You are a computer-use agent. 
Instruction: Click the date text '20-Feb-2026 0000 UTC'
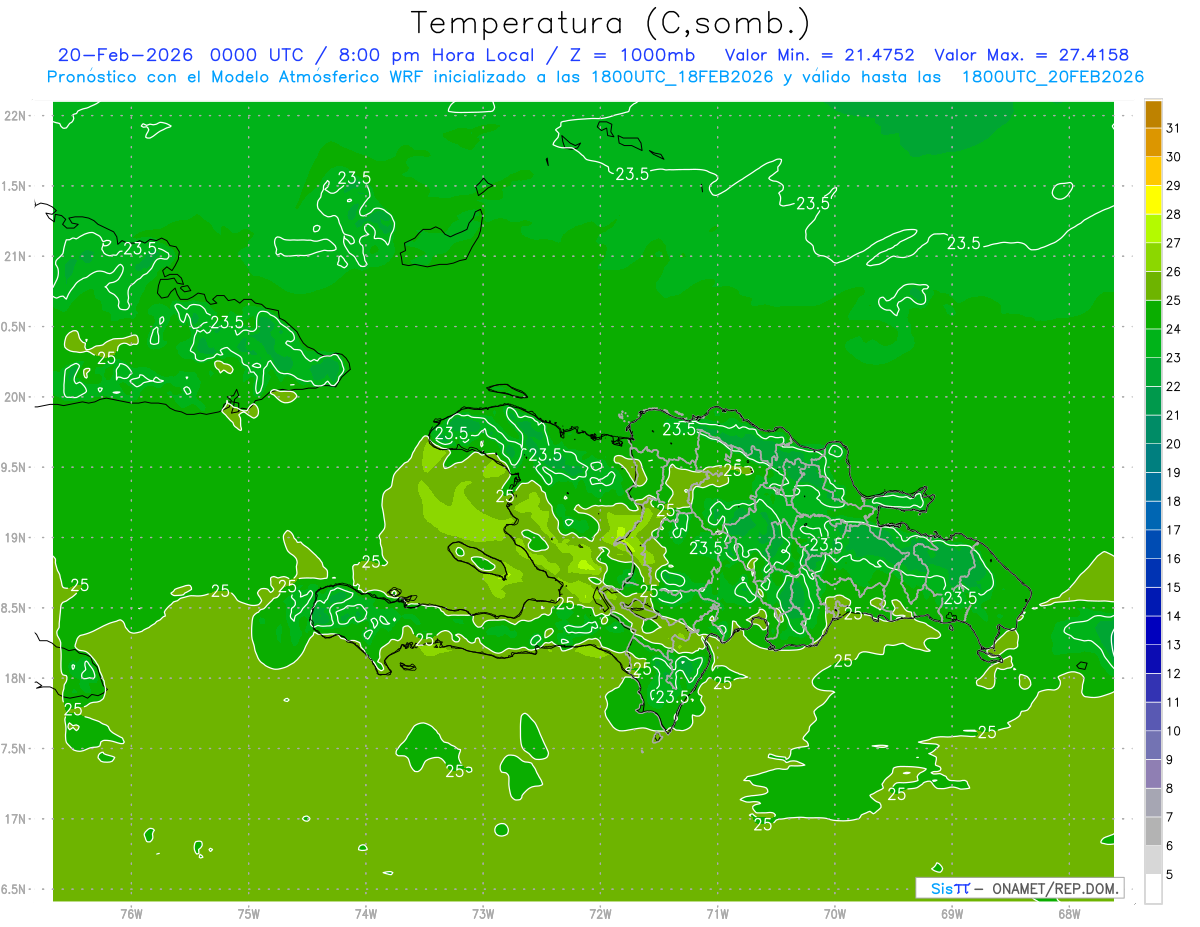click(x=182, y=55)
